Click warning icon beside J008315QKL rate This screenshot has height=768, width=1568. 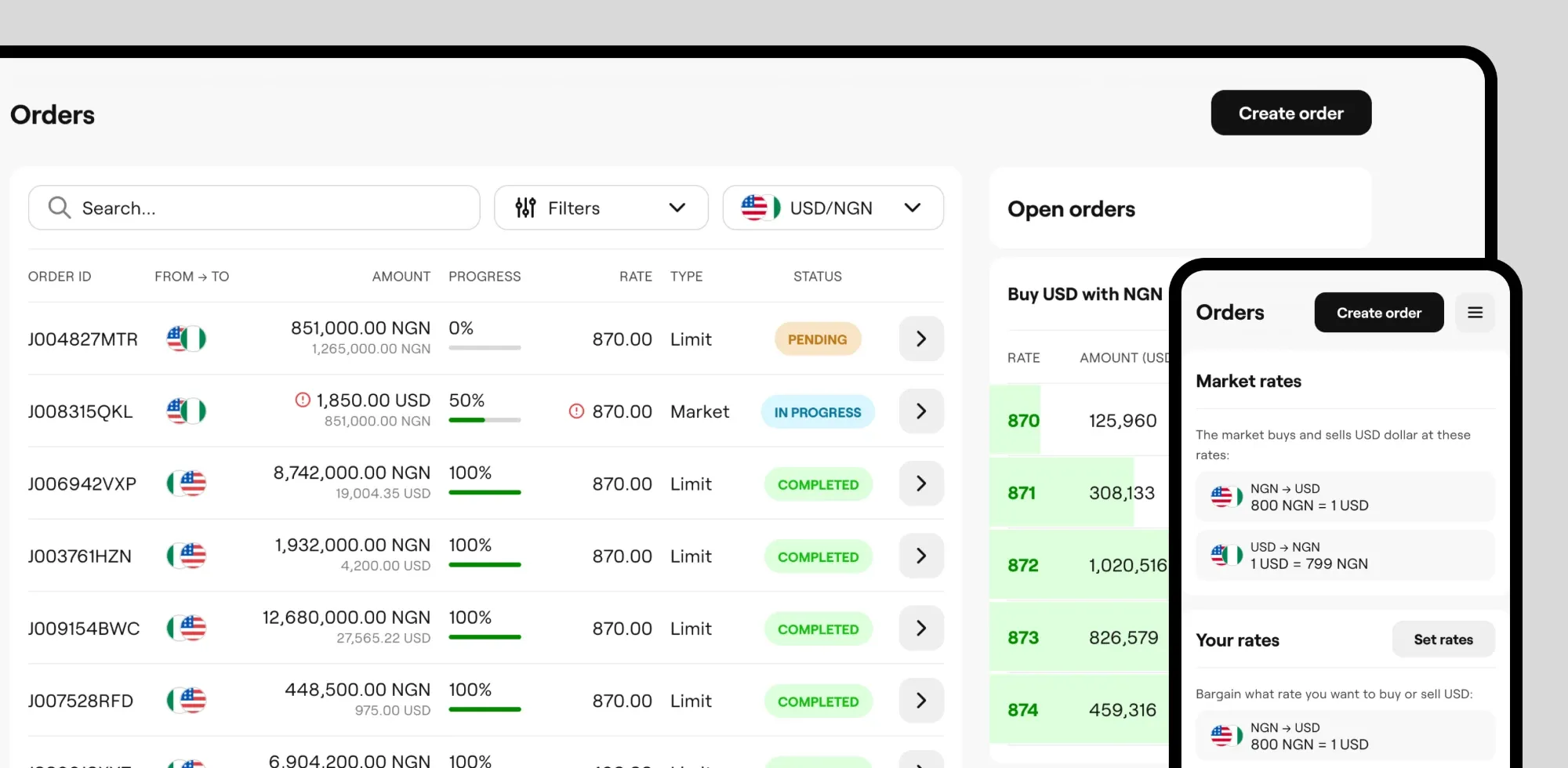(x=576, y=411)
